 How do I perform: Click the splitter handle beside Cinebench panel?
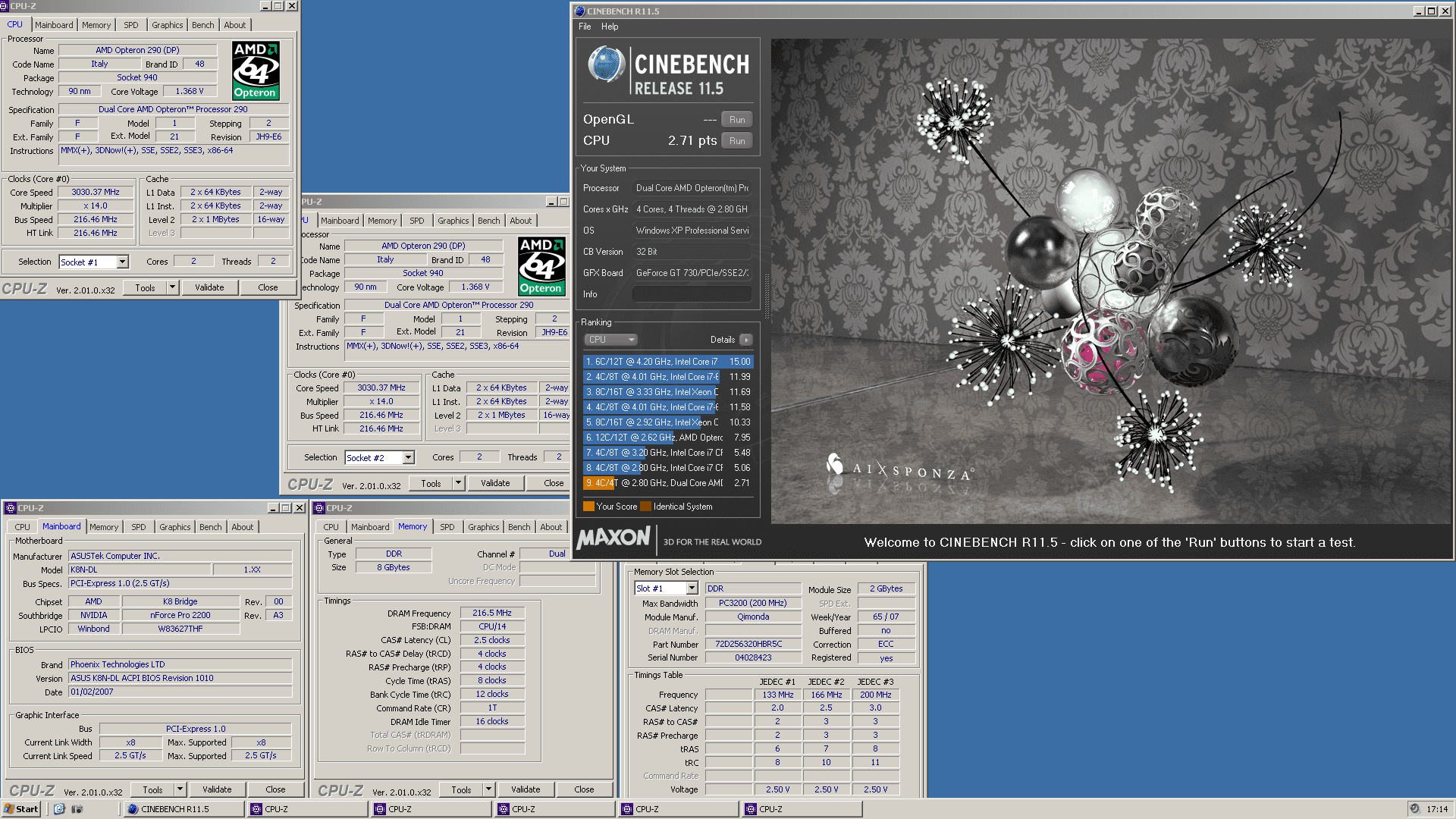pos(766,296)
